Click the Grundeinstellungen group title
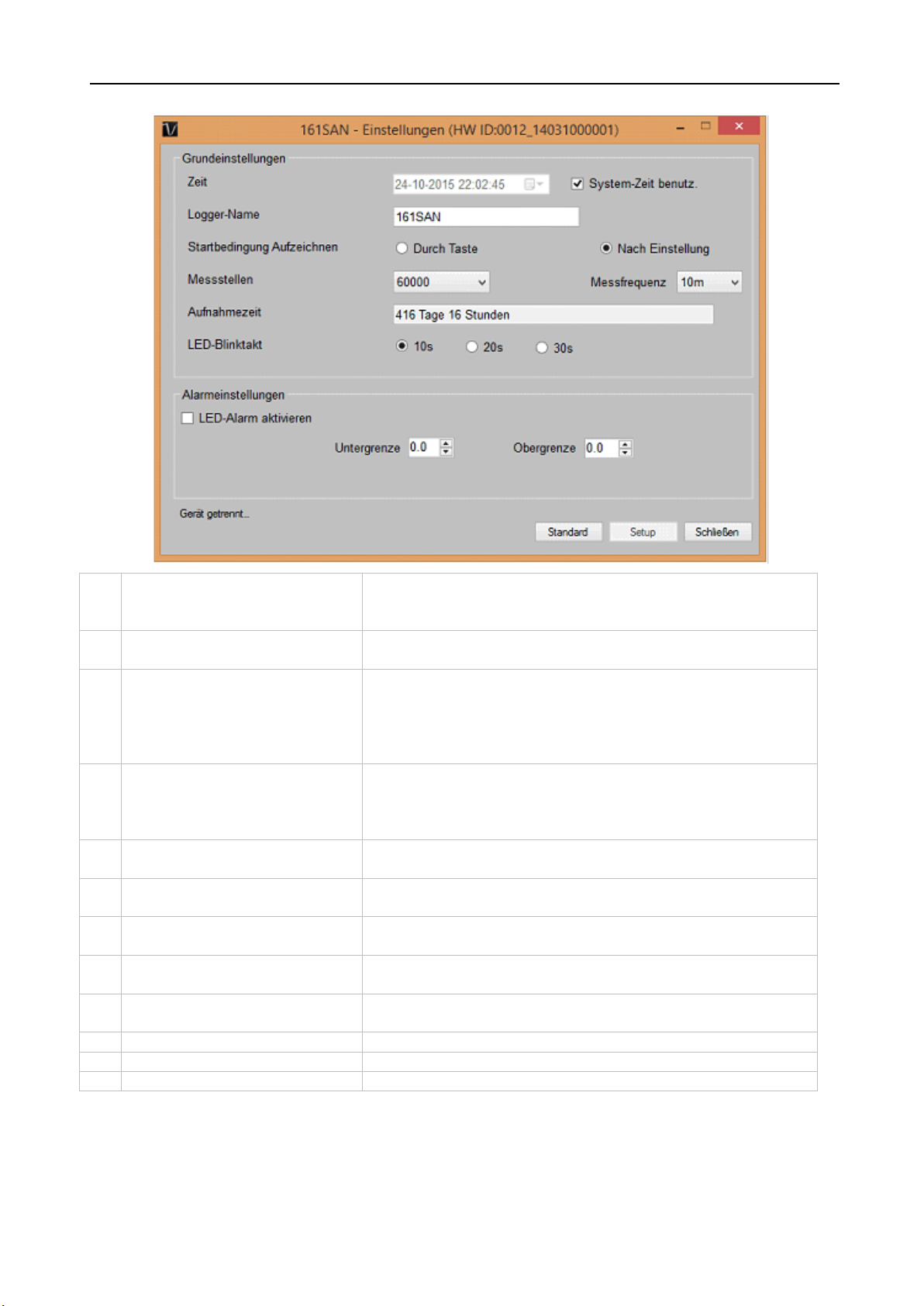The height and width of the screenshot is (1306, 924). 233,159
